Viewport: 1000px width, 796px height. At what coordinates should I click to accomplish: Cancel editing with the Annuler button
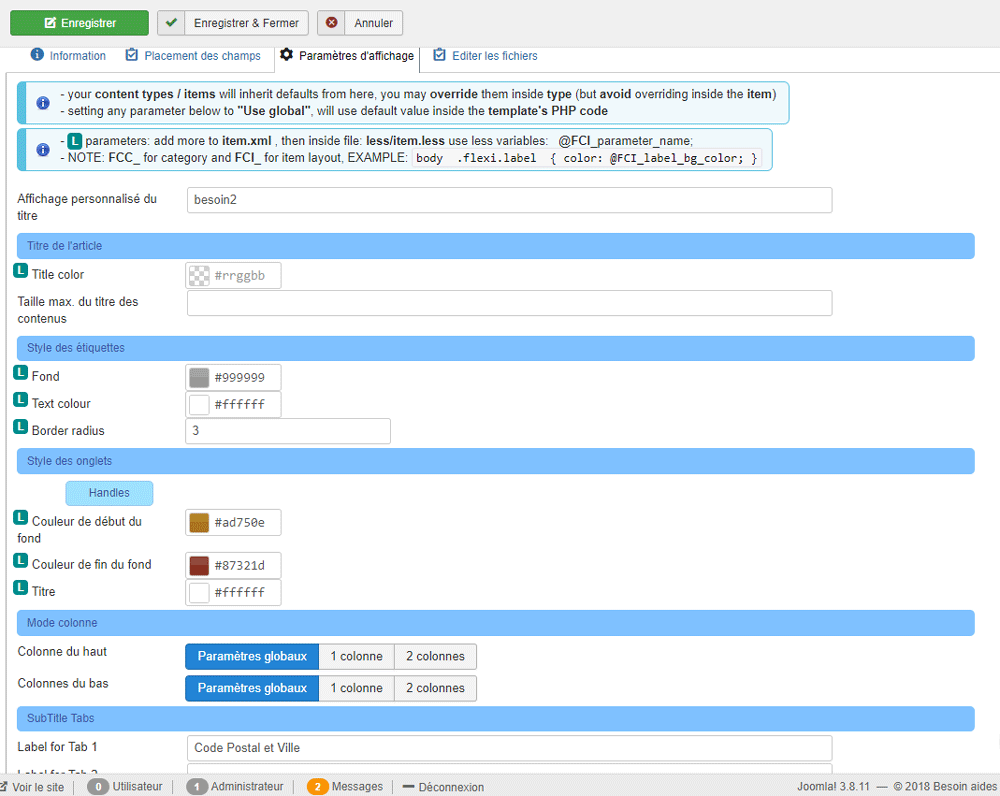click(x=360, y=23)
